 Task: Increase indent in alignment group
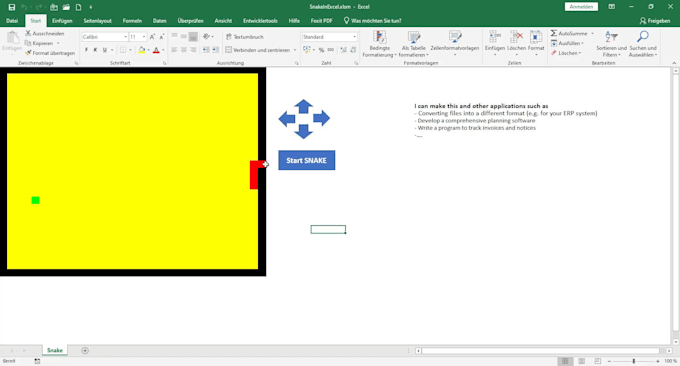pos(216,50)
